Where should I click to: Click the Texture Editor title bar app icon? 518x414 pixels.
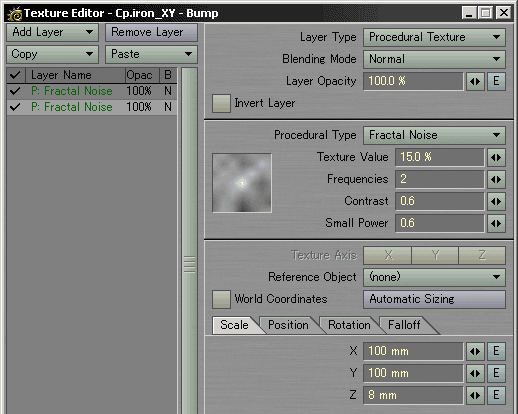[x=15, y=14]
